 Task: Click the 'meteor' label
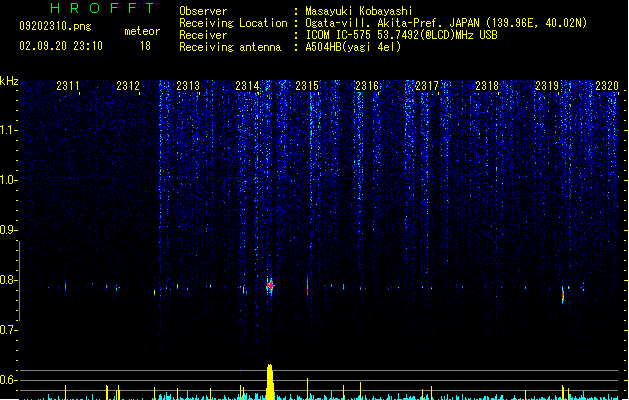click(x=142, y=31)
